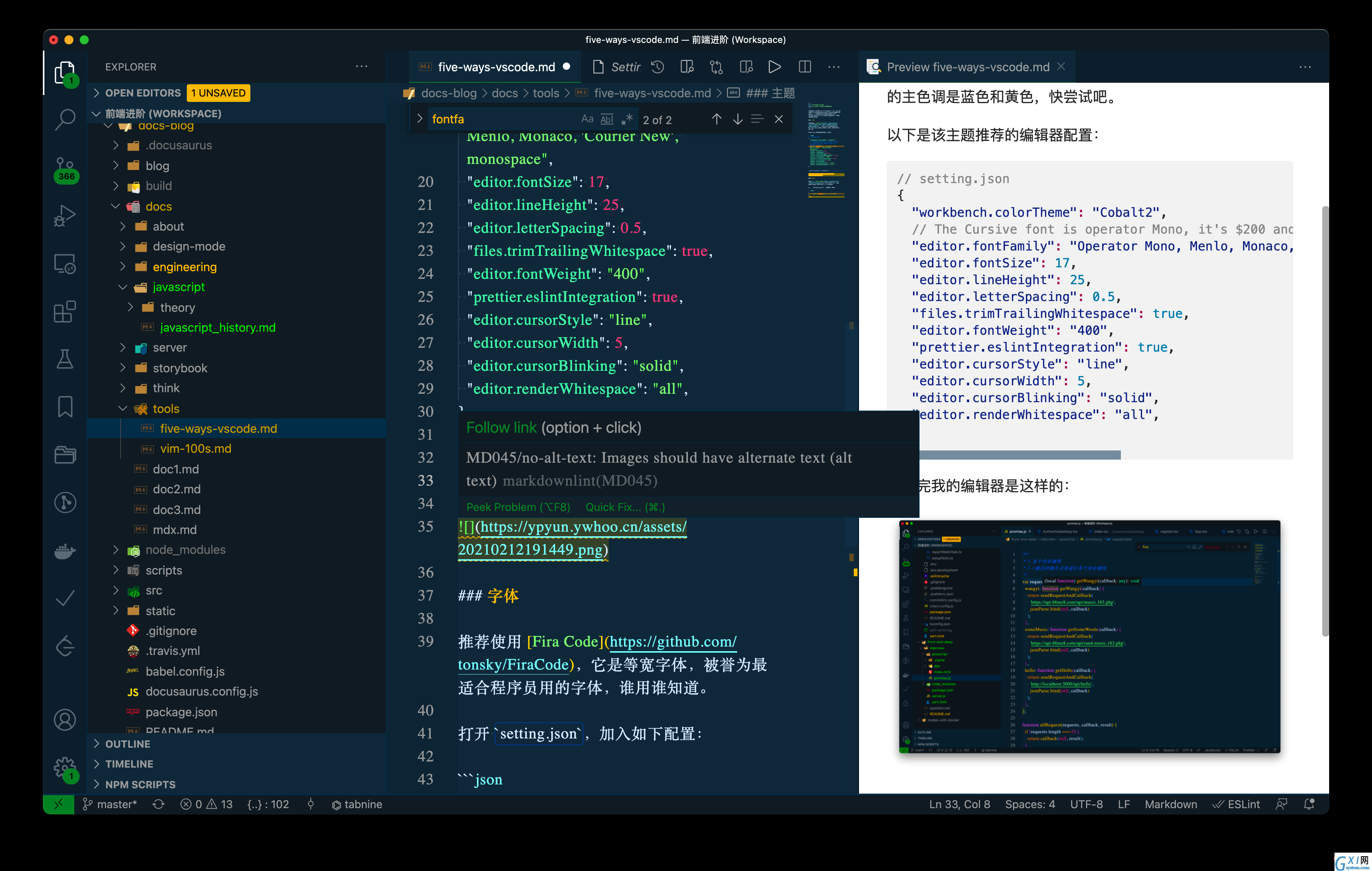Open the Accounts menu icon

tap(64, 719)
